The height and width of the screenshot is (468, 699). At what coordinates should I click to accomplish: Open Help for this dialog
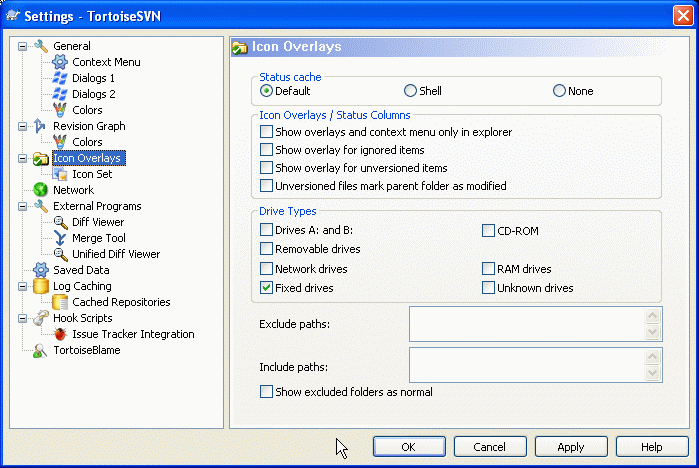coord(652,447)
